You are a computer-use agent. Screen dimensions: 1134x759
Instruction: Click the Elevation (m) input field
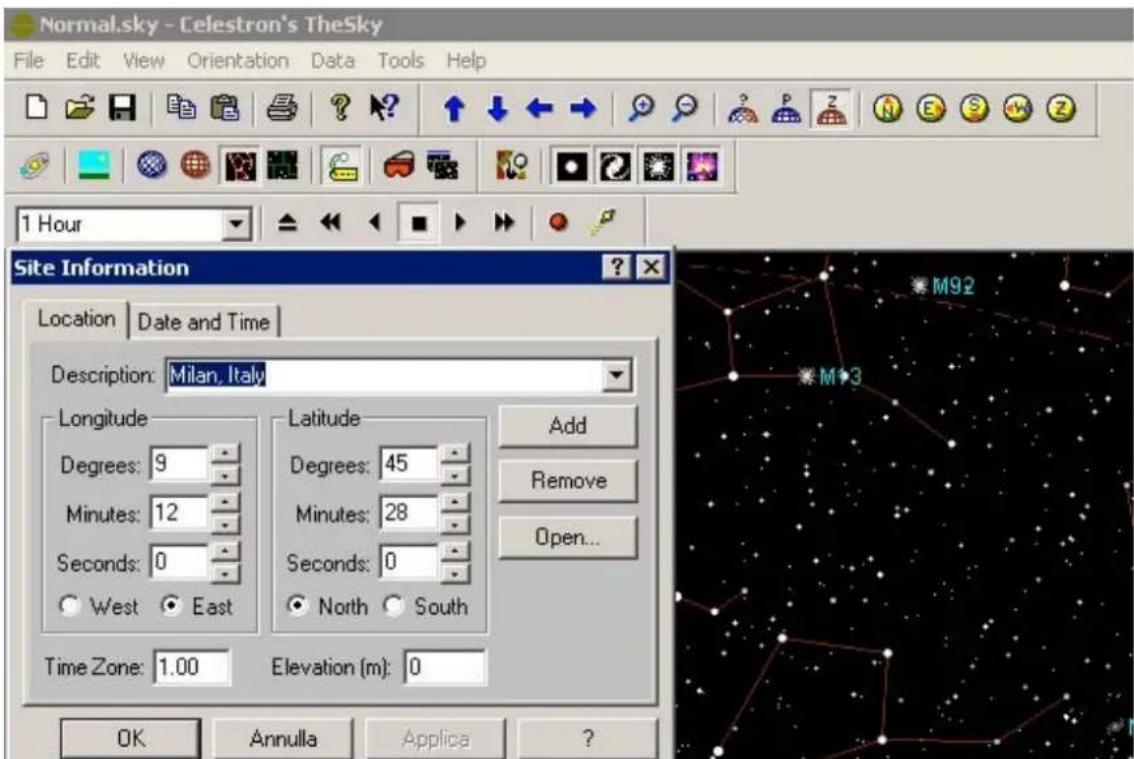(445, 666)
